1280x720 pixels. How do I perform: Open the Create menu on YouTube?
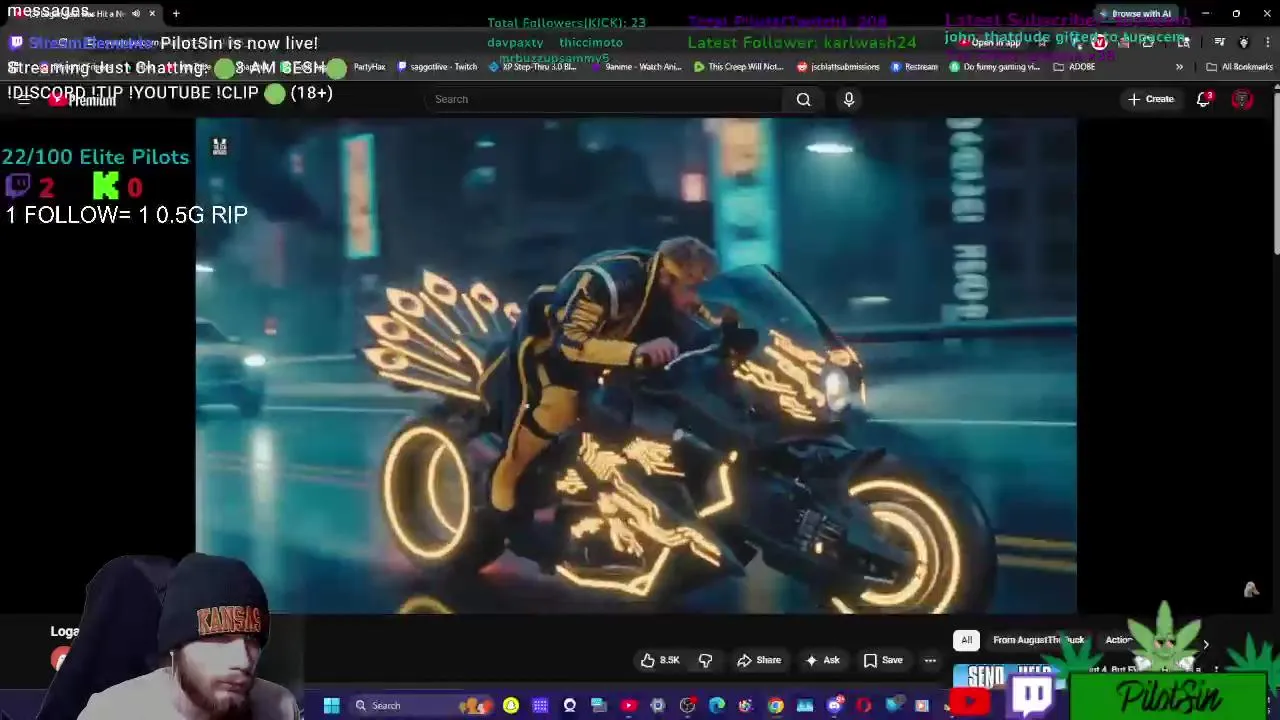coord(1151,99)
